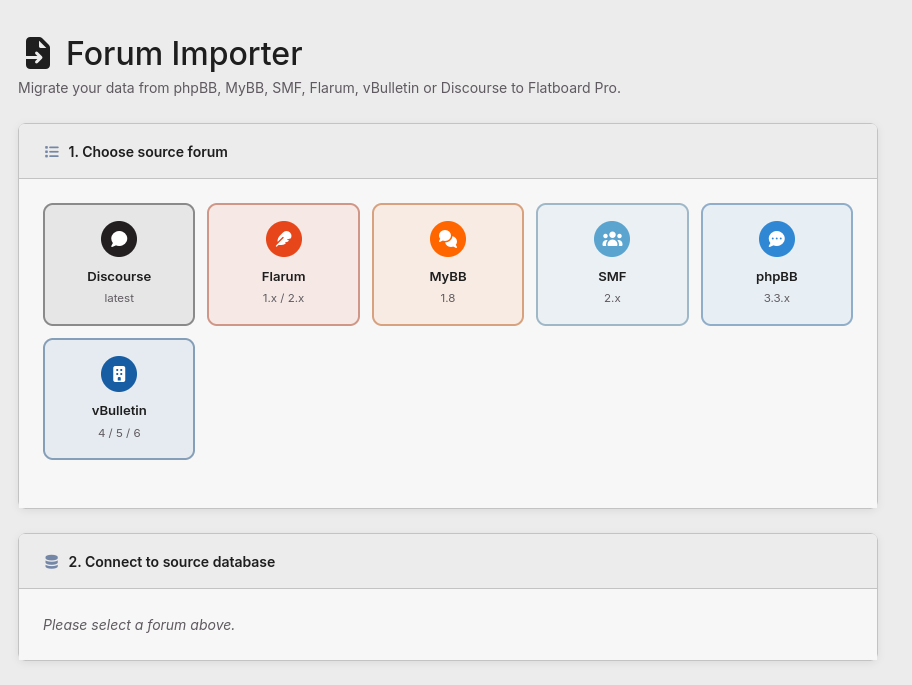Click the 'Please select a forum above' text

(x=137, y=624)
